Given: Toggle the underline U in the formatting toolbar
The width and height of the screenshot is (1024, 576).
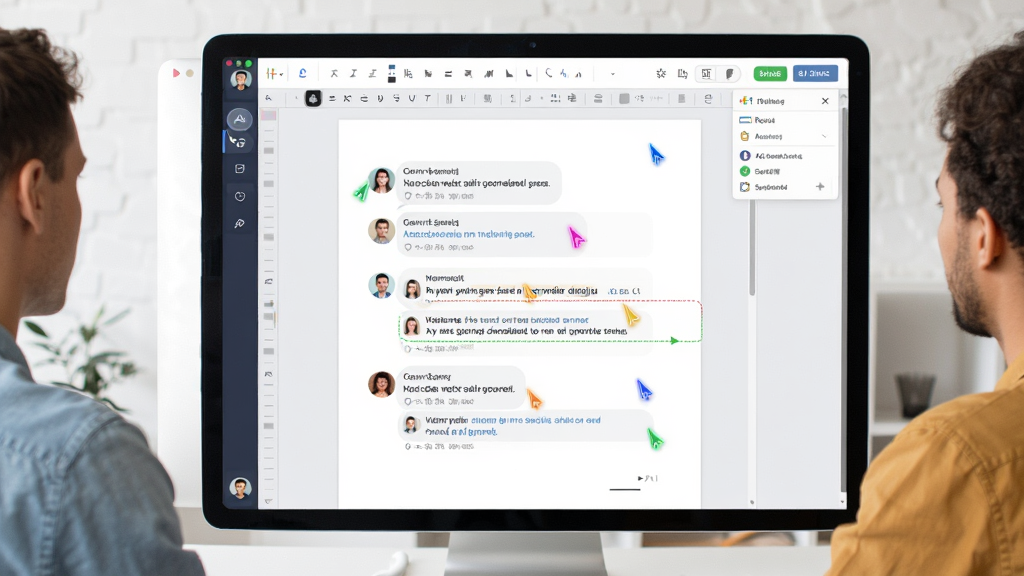Looking at the screenshot, I should 411,99.
